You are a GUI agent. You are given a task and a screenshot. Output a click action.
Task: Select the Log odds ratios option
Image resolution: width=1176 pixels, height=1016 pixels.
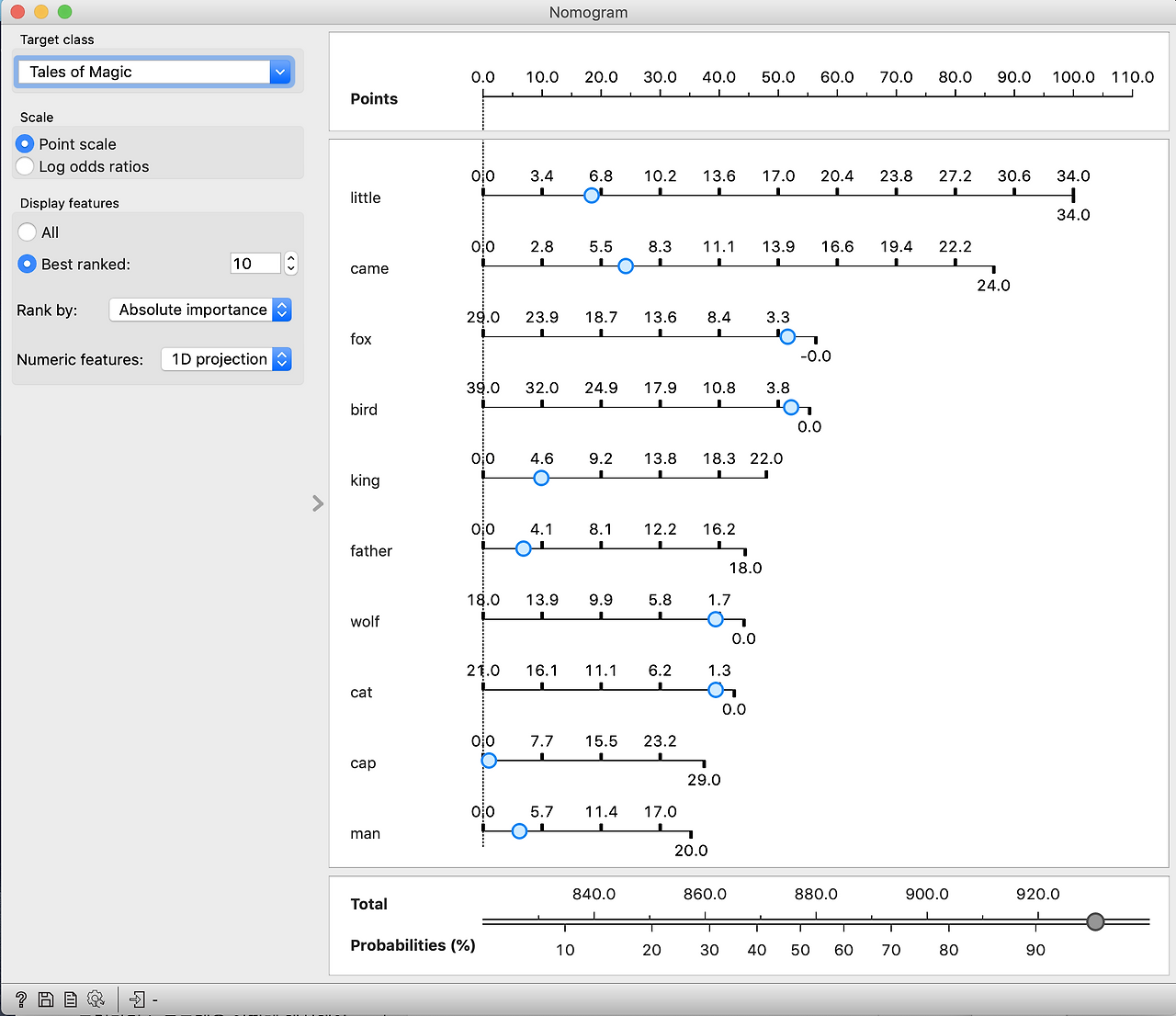click(x=25, y=166)
